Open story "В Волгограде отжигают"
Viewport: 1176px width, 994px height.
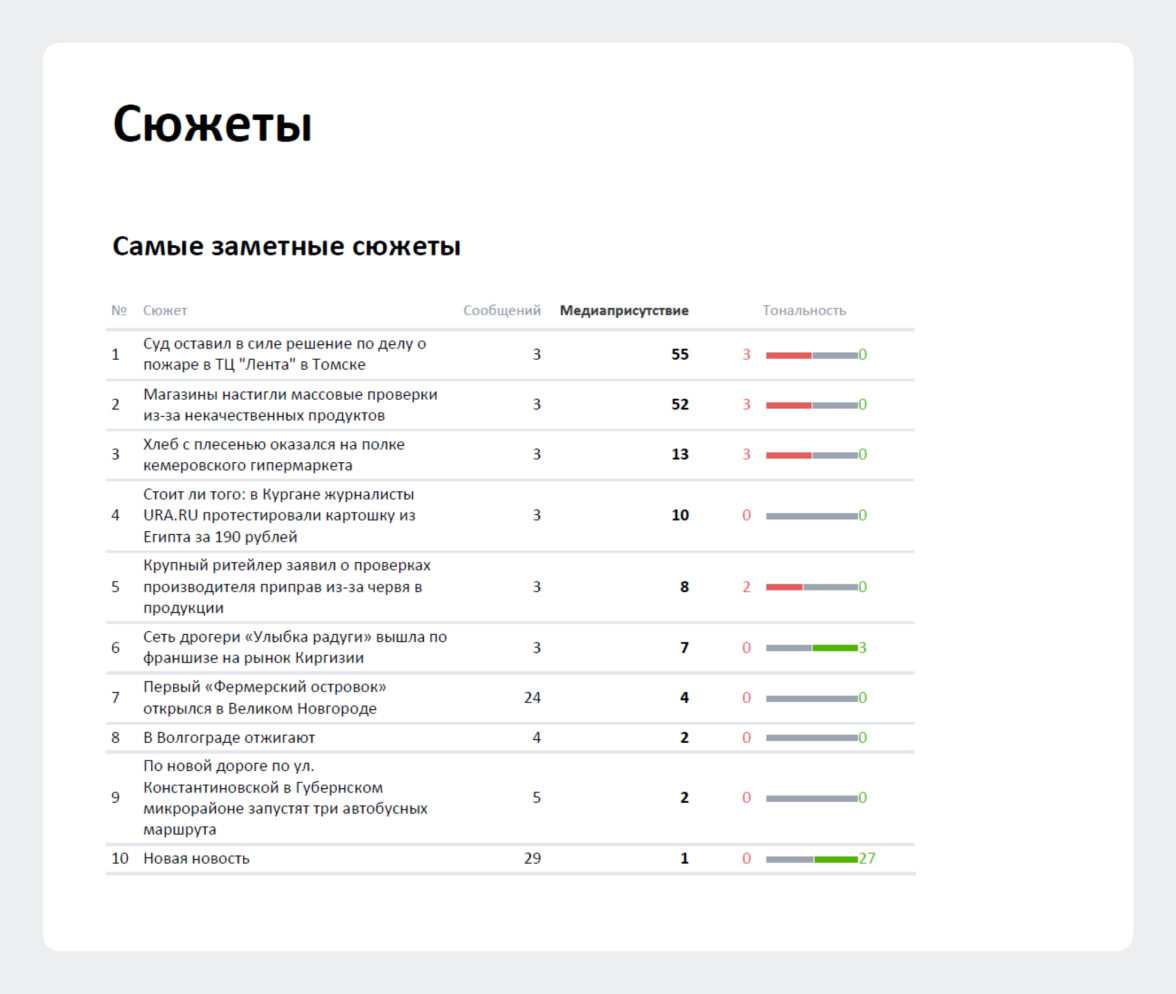(229, 738)
